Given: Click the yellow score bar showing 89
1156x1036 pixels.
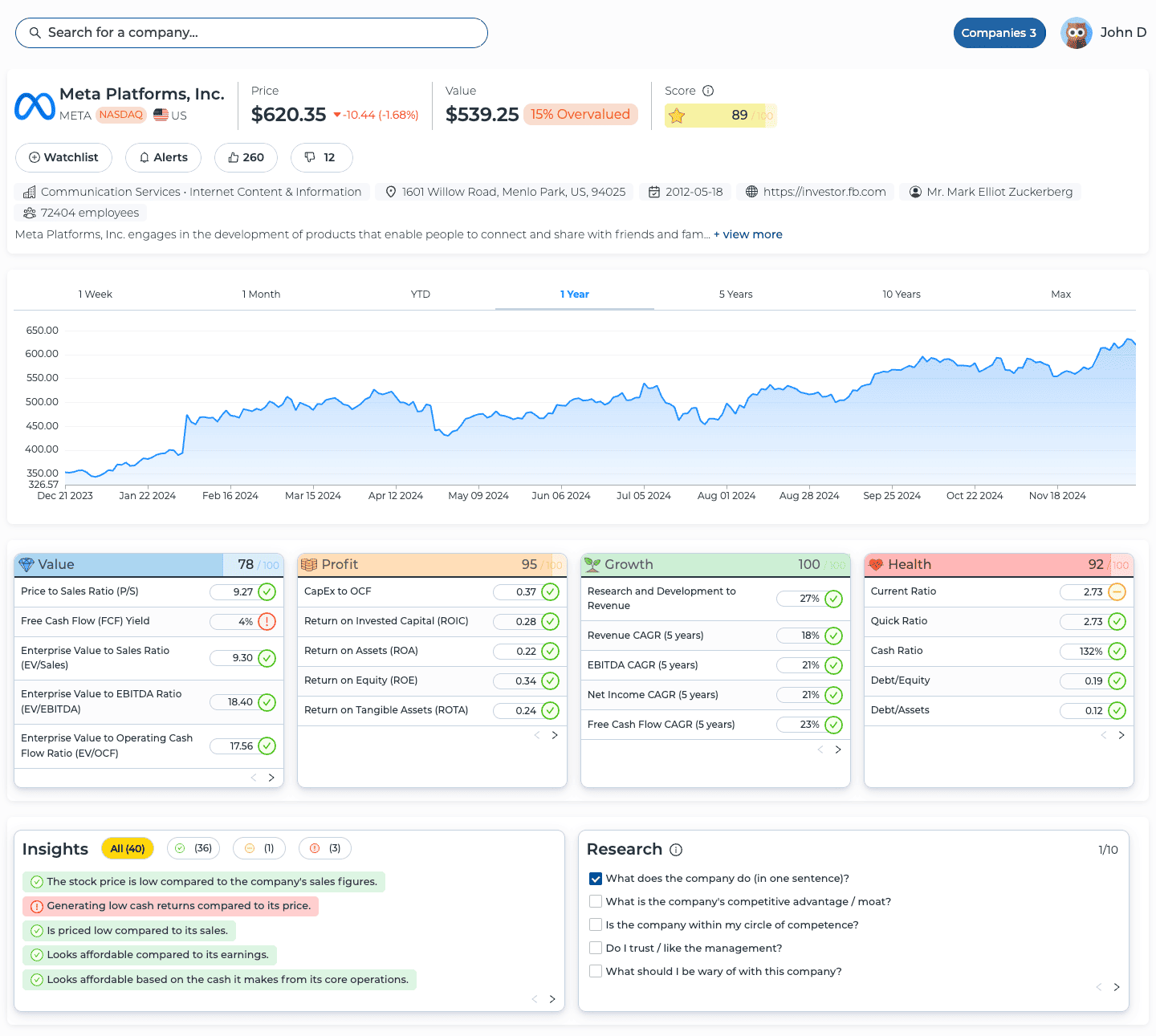Looking at the screenshot, I should 721,116.
